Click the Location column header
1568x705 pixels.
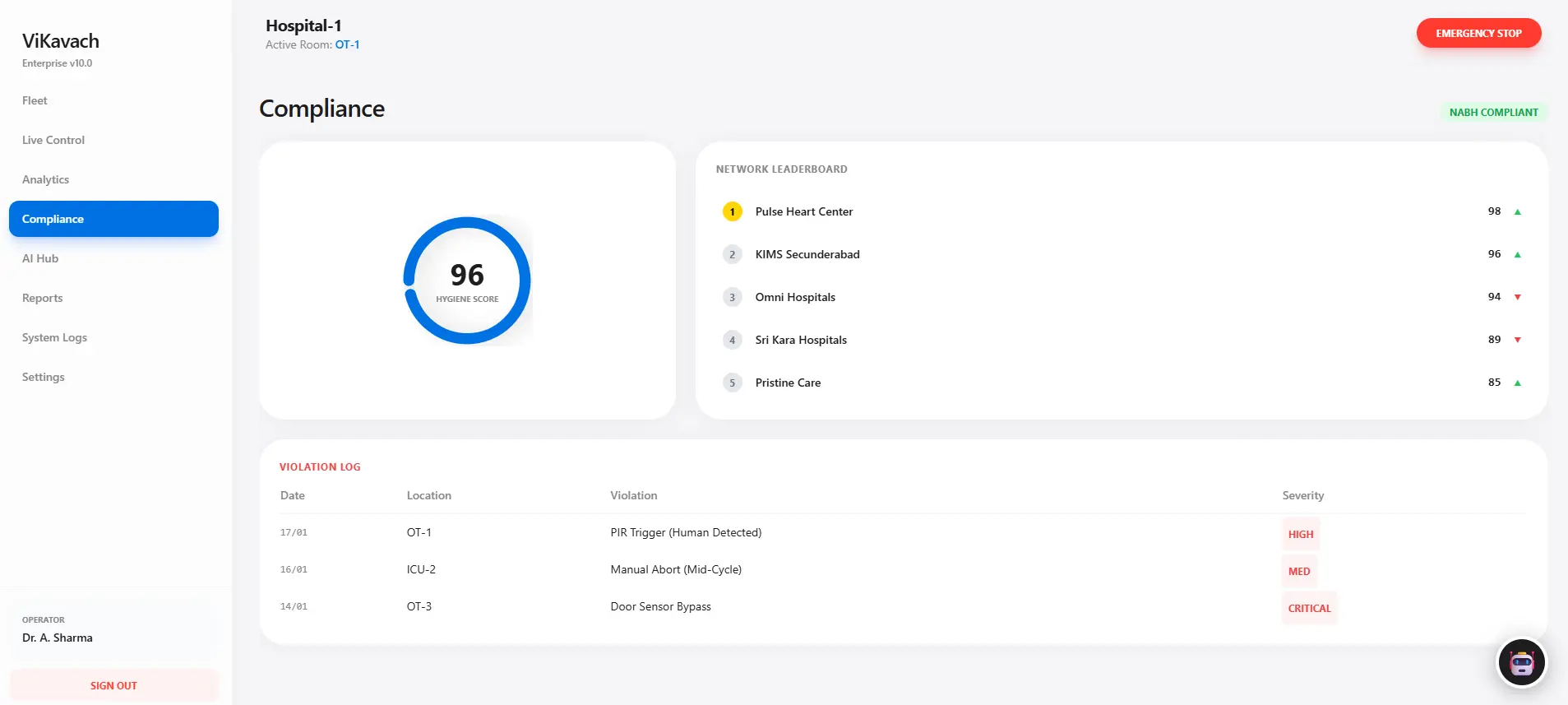pyautogui.click(x=429, y=495)
